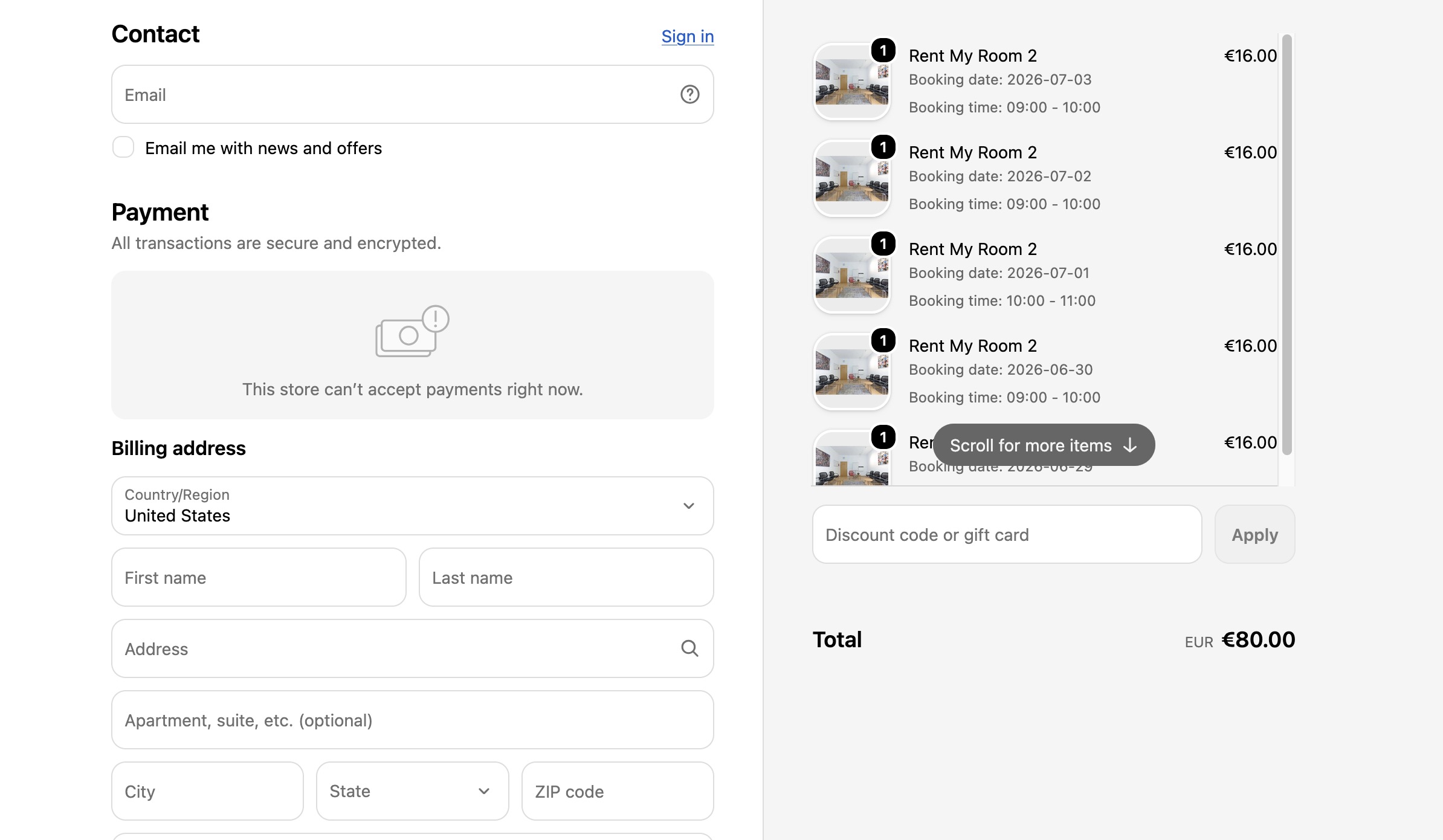The image size is (1443, 840).
Task: Click the payment unavailable cash icon
Action: [x=412, y=331]
